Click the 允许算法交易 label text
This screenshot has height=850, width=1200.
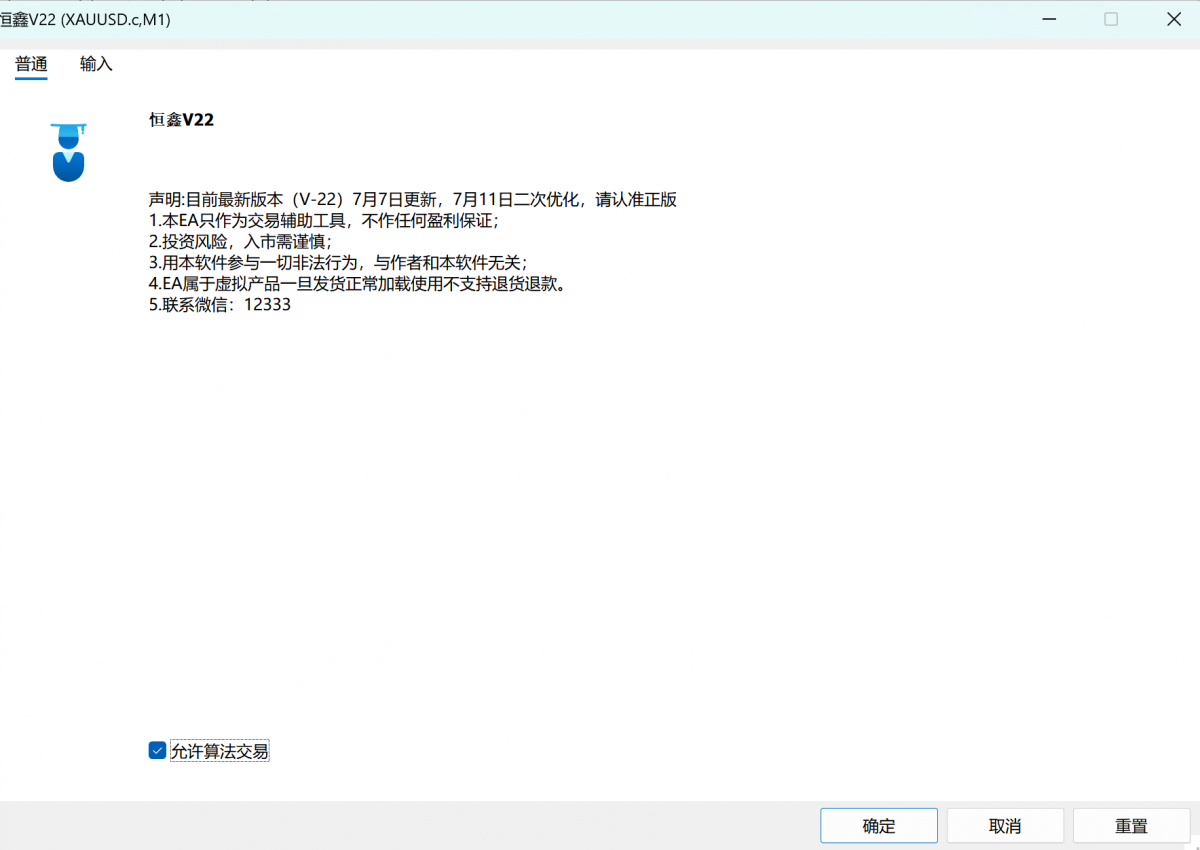pyautogui.click(x=220, y=751)
